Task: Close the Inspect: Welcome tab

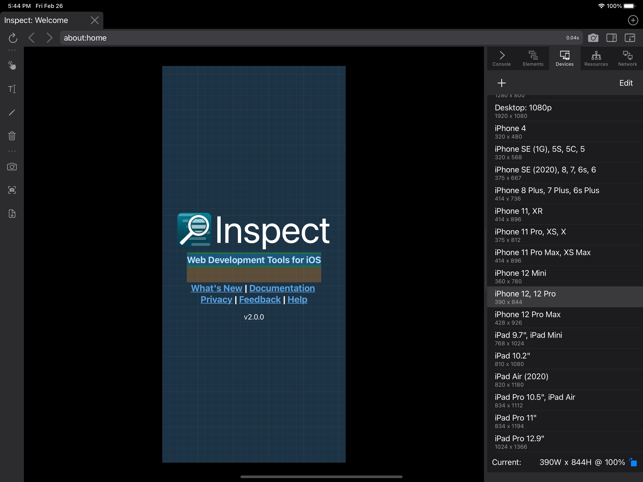Action: [95, 20]
